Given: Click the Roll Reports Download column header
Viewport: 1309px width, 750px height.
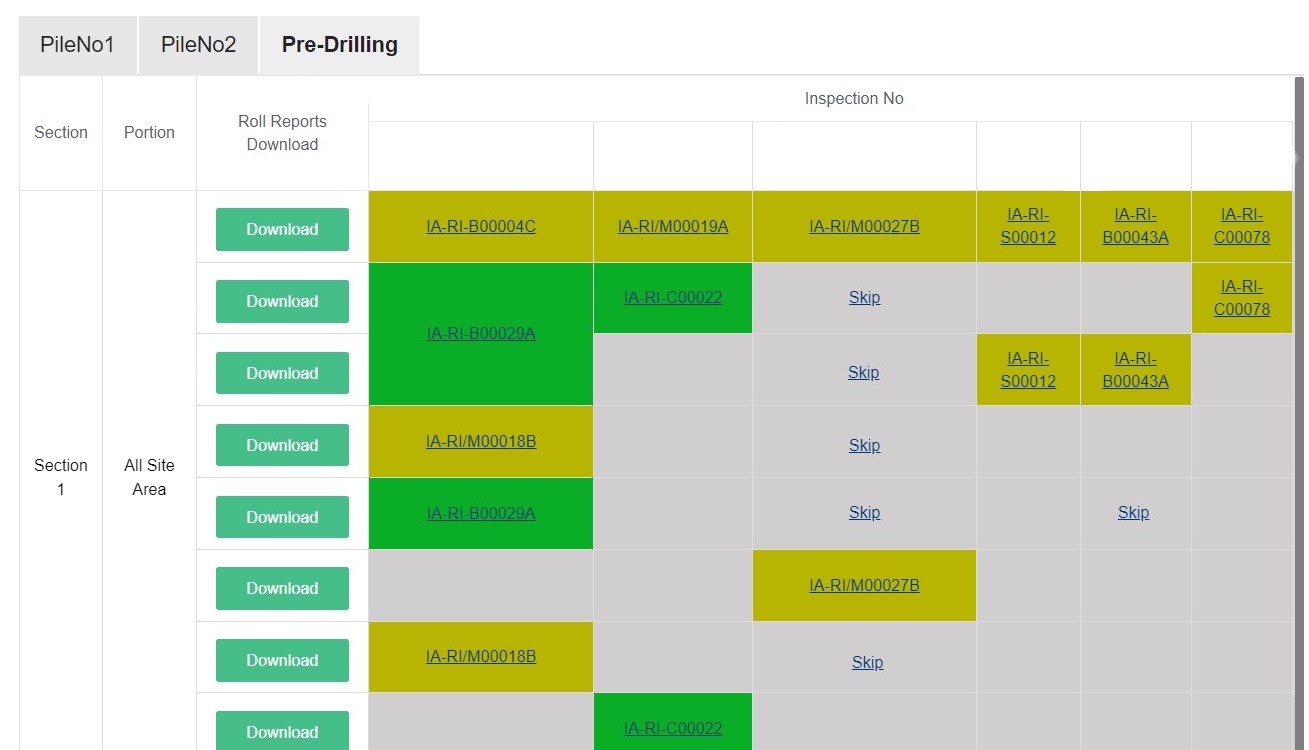Looking at the screenshot, I should coord(282,133).
